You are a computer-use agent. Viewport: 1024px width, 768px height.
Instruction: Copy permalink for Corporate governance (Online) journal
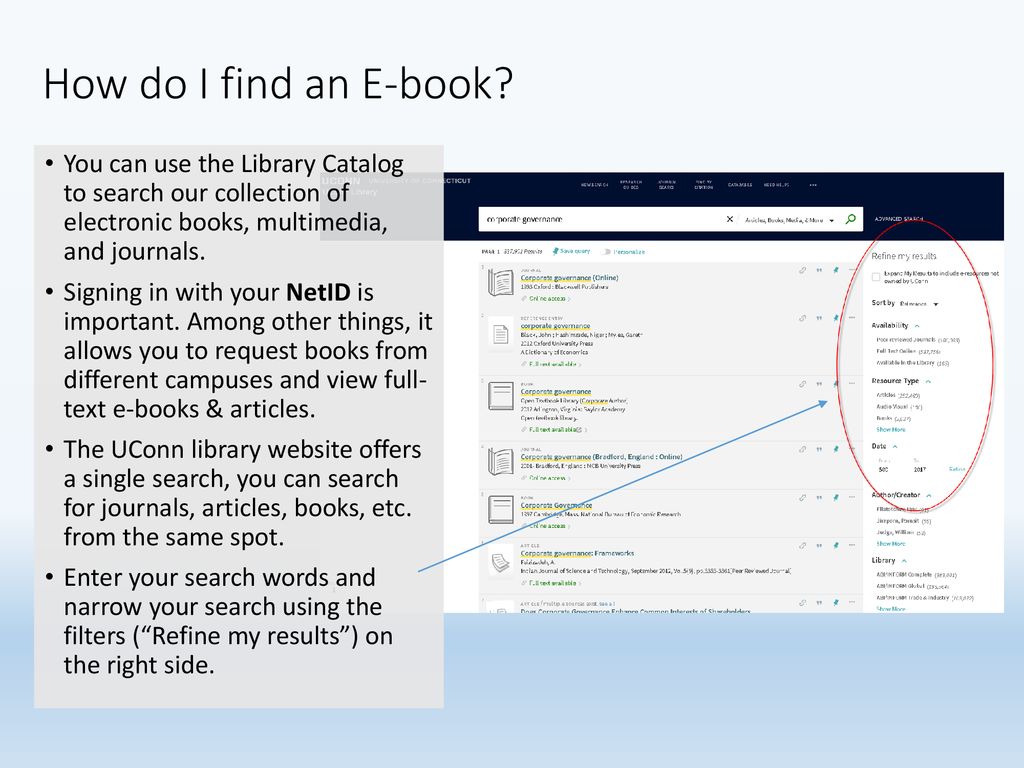pyautogui.click(x=802, y=270)
